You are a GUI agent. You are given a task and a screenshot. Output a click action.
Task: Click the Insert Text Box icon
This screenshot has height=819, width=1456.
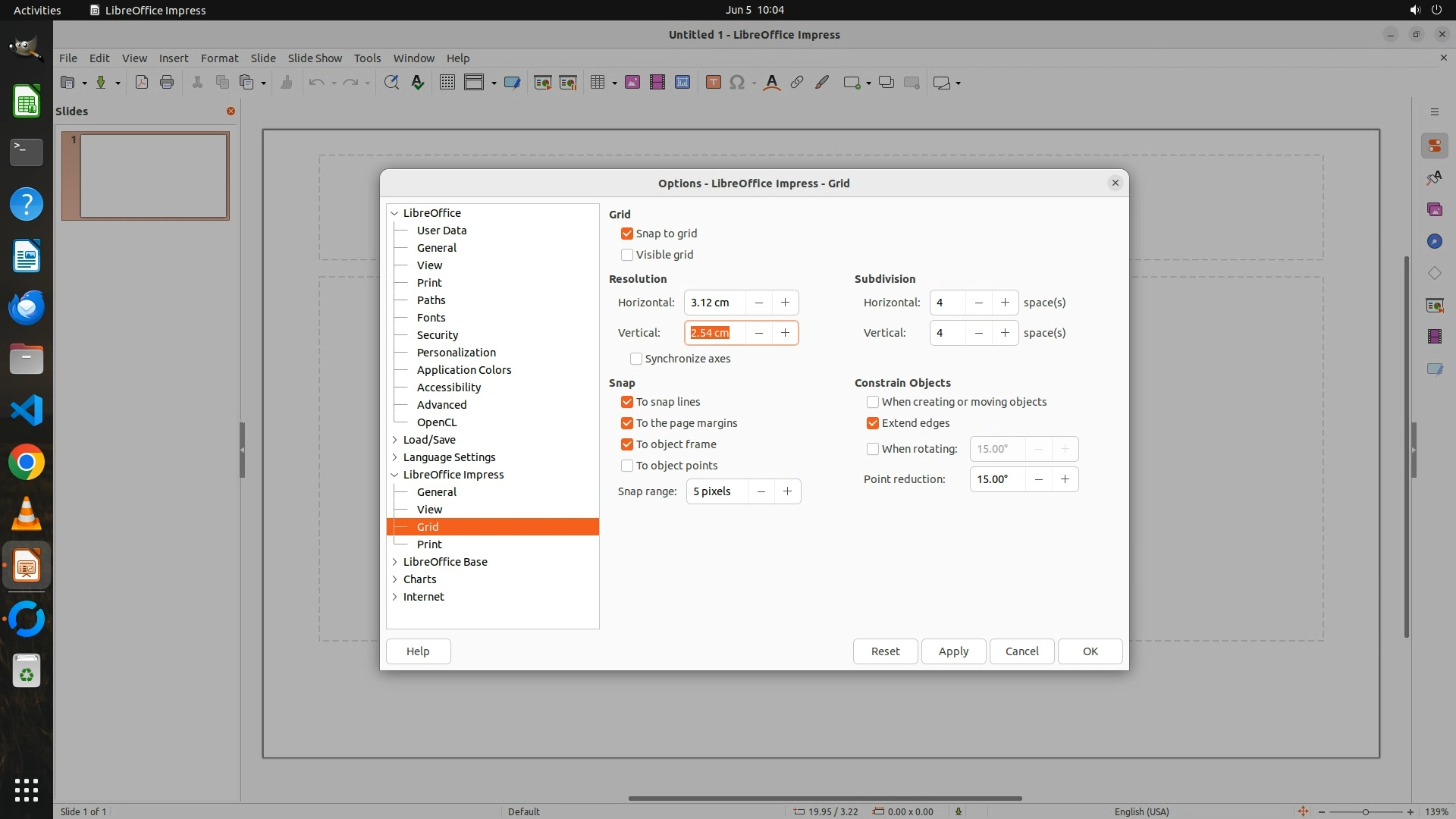click(x=713, y=83)
